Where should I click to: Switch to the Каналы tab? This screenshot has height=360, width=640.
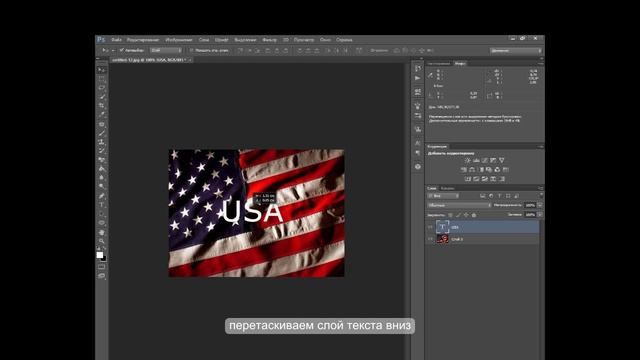point(447,189)
